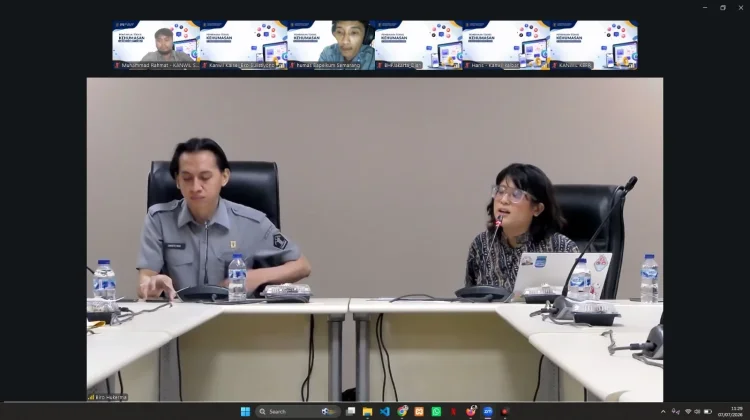This screenshot has width=750, height=420.
Task: Click the microphone tray icon
Action: (x=675, y=412)
